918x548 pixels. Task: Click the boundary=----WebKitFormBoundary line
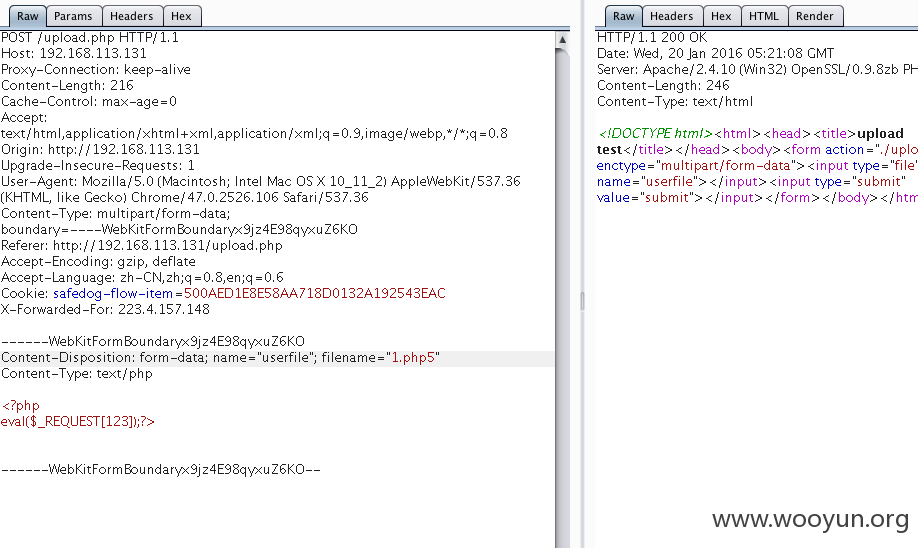[x=179, y=230]
